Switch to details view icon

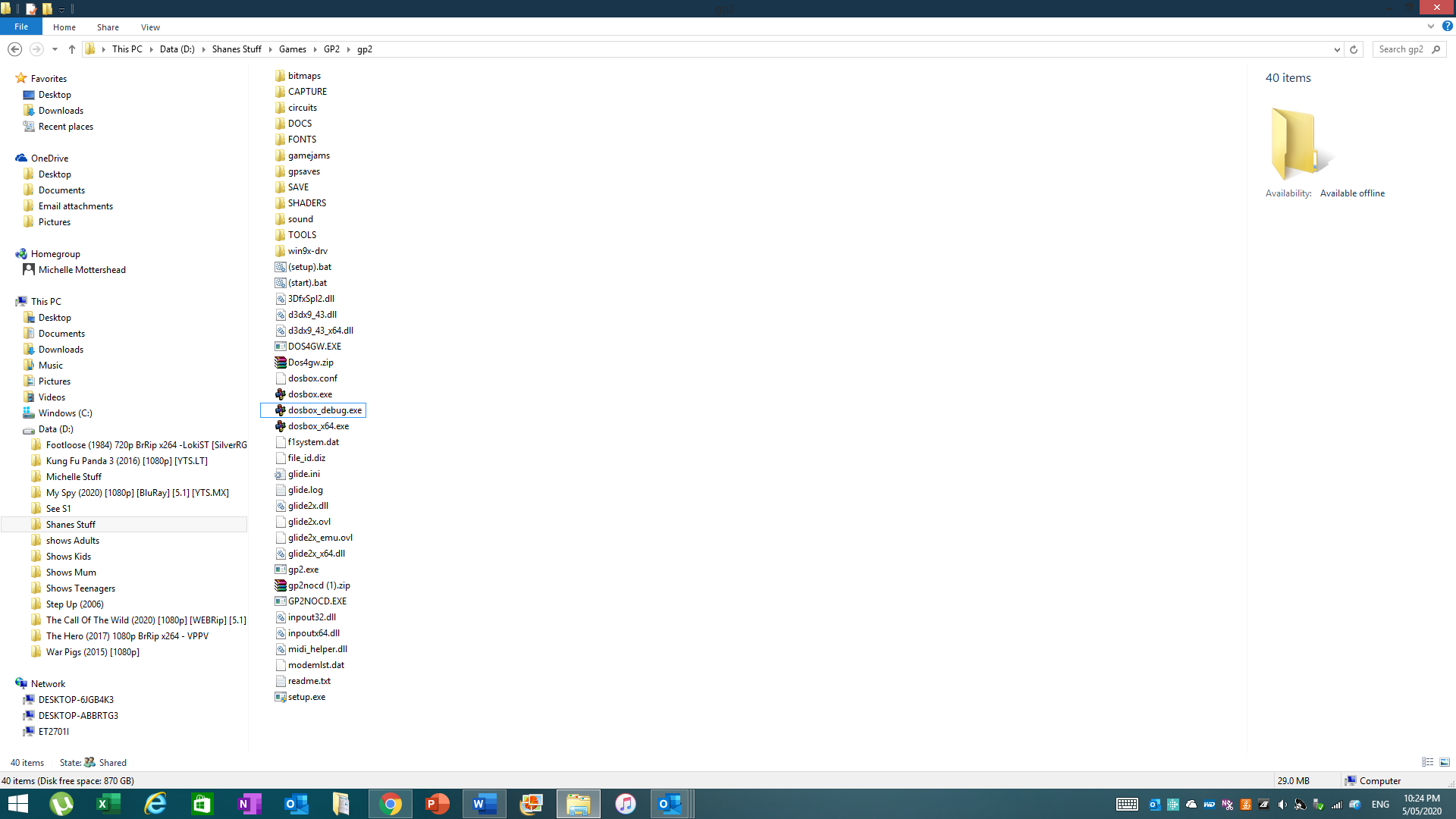coord(1427,762)
